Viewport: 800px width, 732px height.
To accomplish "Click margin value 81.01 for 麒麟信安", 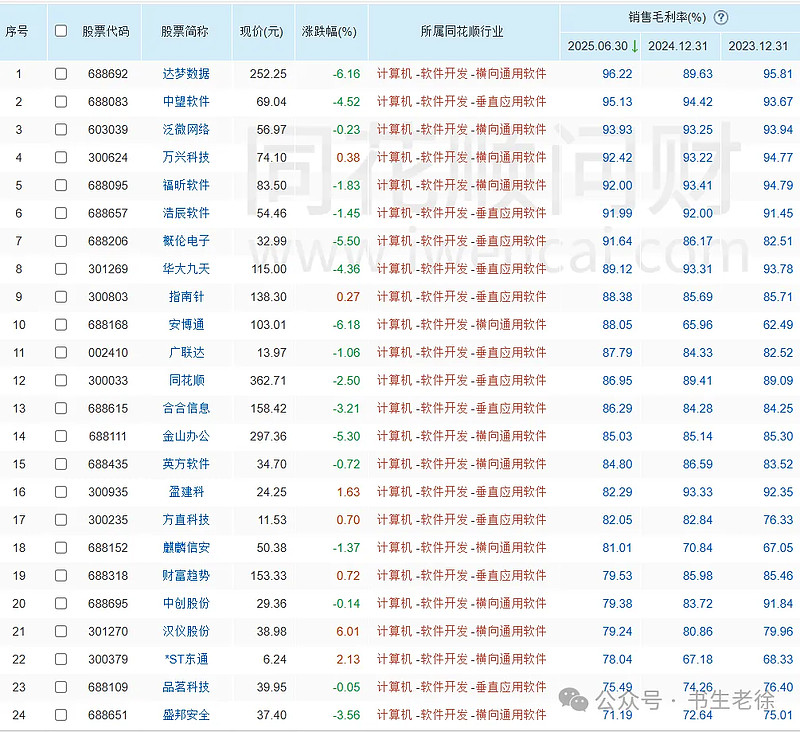I will tap(617, 548).
